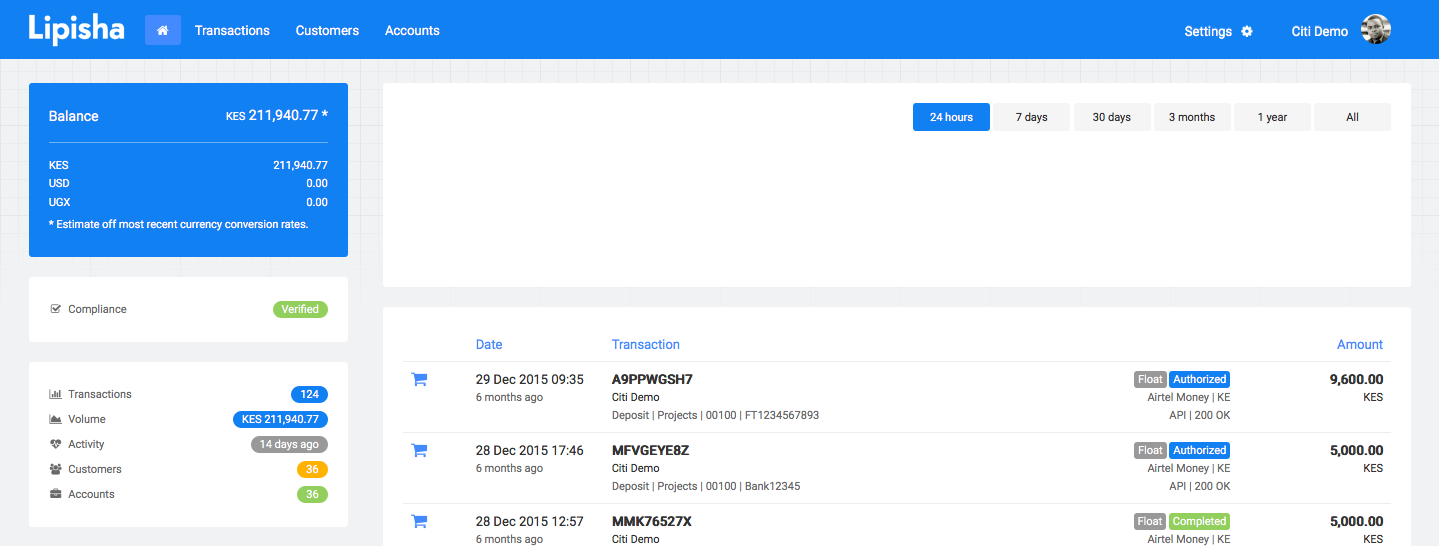Open the Settings menu
The height and width of the screenshot is (546, 1439).
tap(1218, 31)
